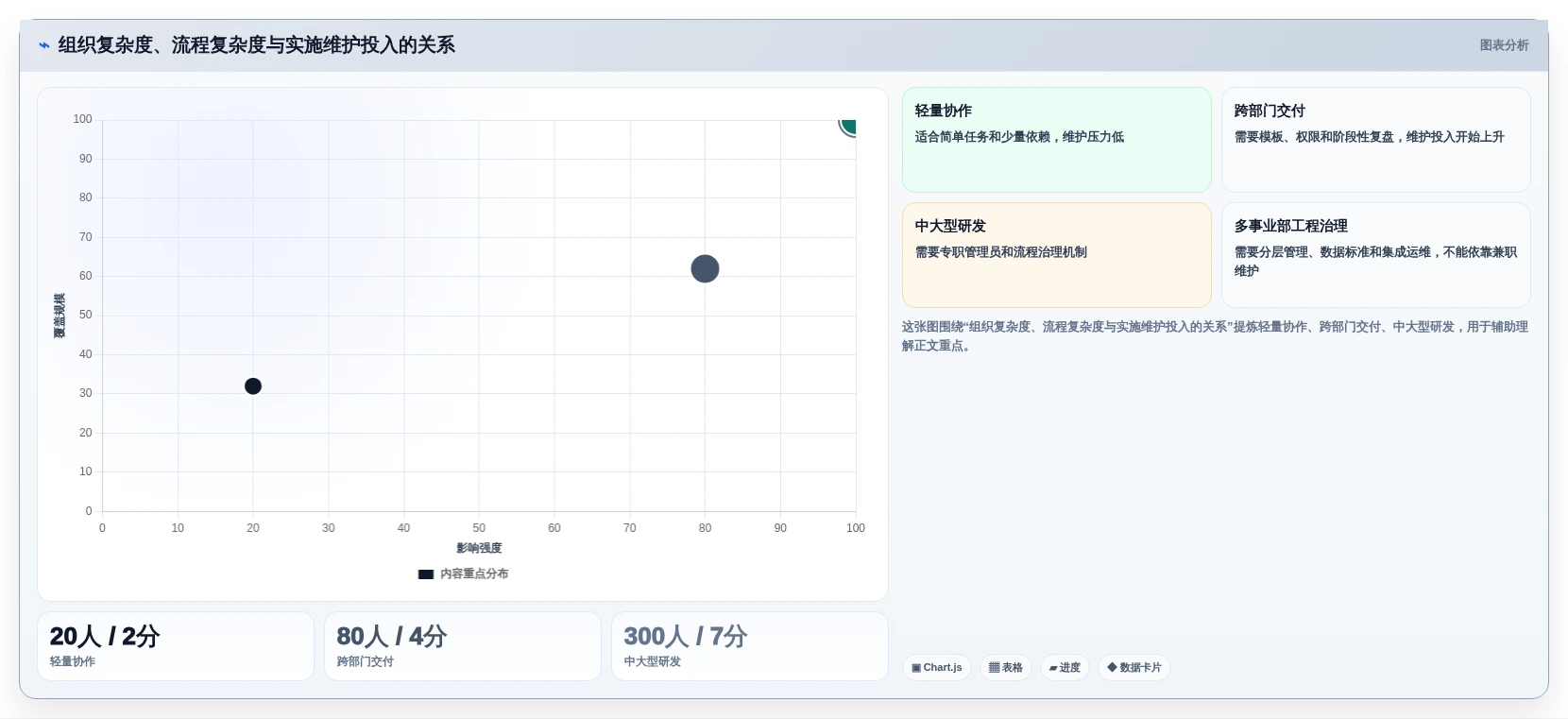Click the 中大型研发 label under 300人 / 7分
This screenshot has width=1568, height=719.
pos(653,661)
